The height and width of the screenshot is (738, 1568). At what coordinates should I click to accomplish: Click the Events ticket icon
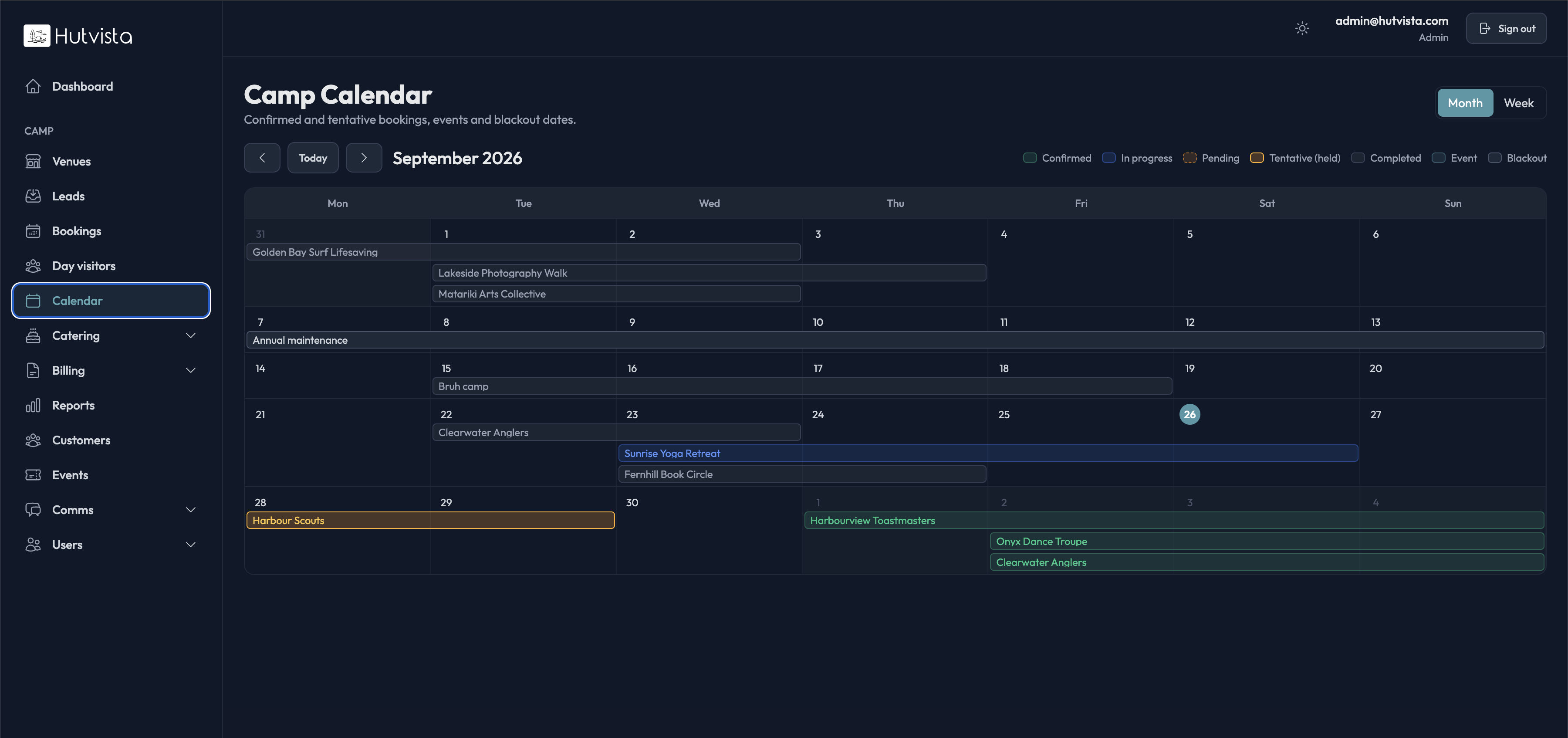tap(33, 475)
